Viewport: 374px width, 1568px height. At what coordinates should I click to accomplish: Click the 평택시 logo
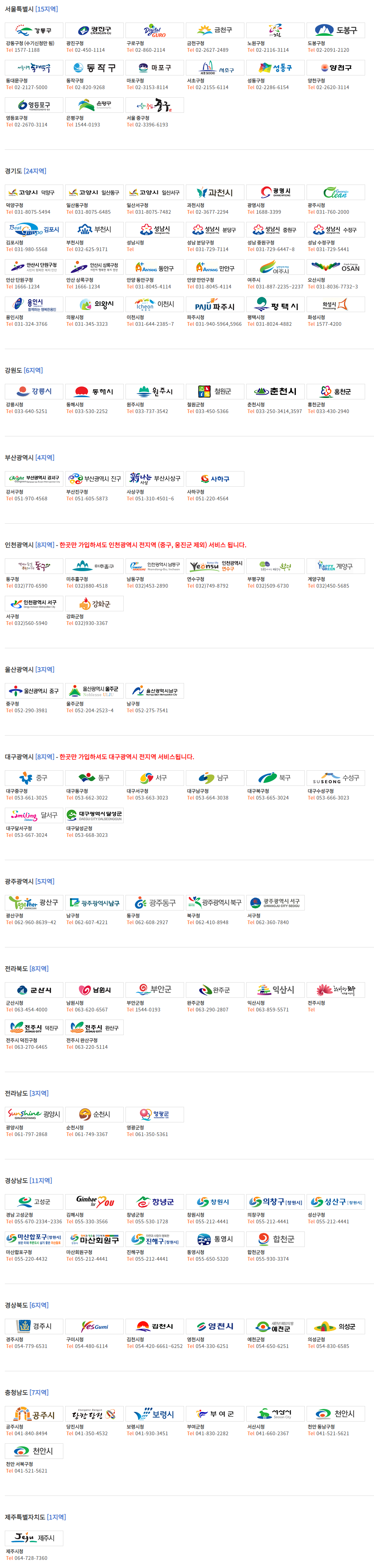click(x=276, y=304)
